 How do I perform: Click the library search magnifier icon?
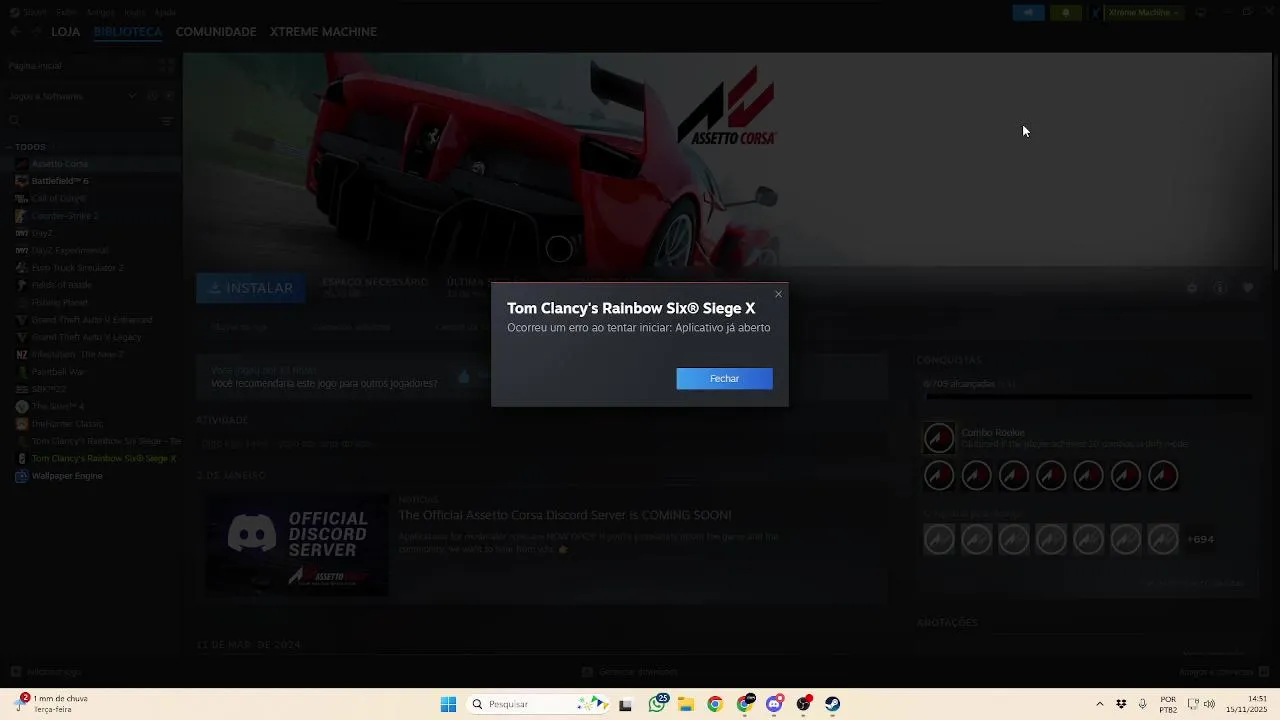[14, 121]
